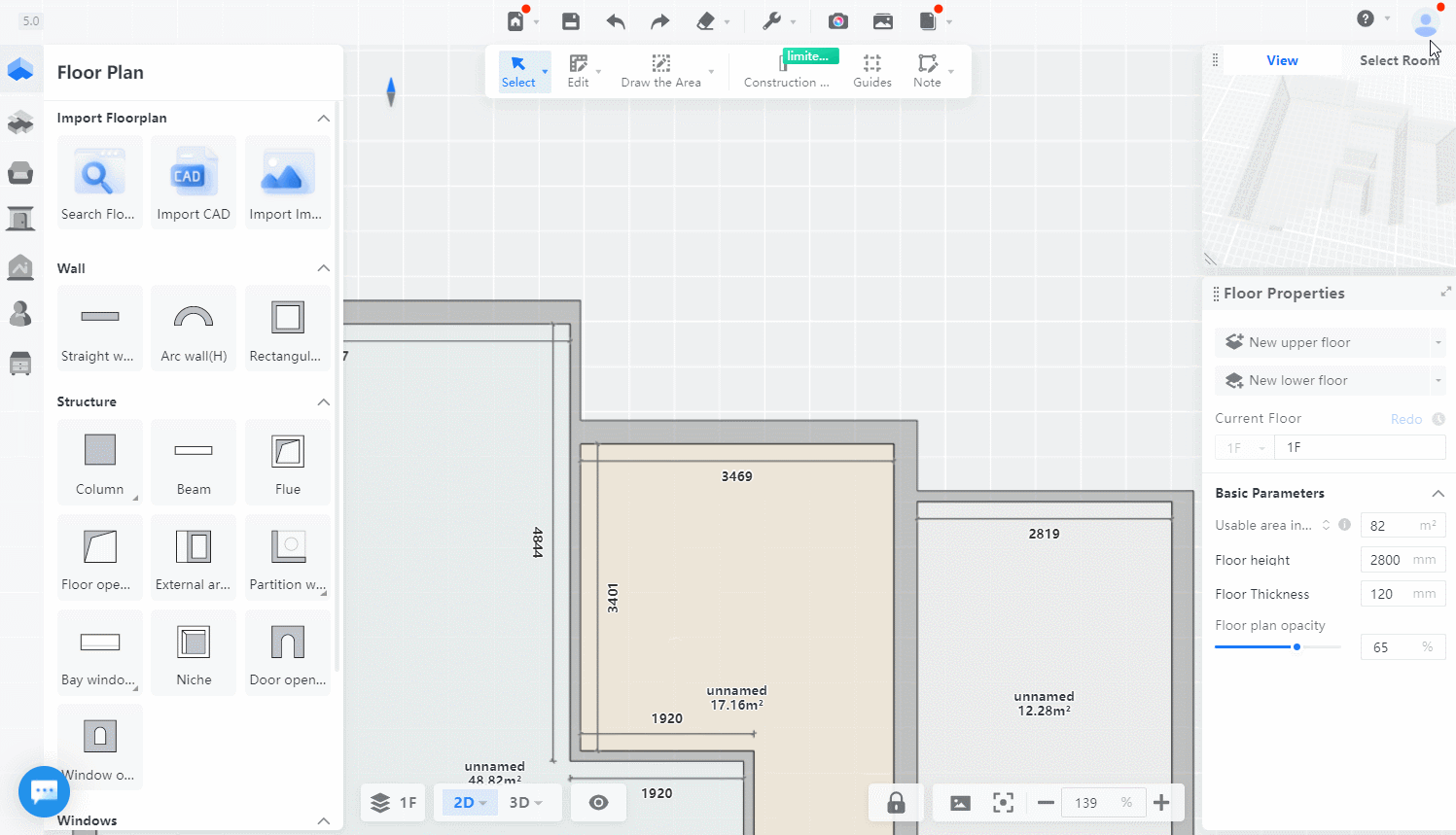1456x835 pixels.
Task: Click the Floor plan opacity slider handle
Action: point(1296,647)
